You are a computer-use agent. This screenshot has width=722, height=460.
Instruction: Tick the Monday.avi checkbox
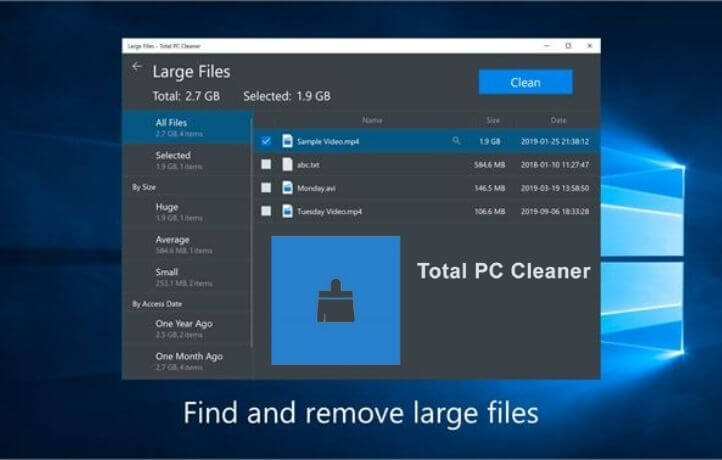pos(266,188)
